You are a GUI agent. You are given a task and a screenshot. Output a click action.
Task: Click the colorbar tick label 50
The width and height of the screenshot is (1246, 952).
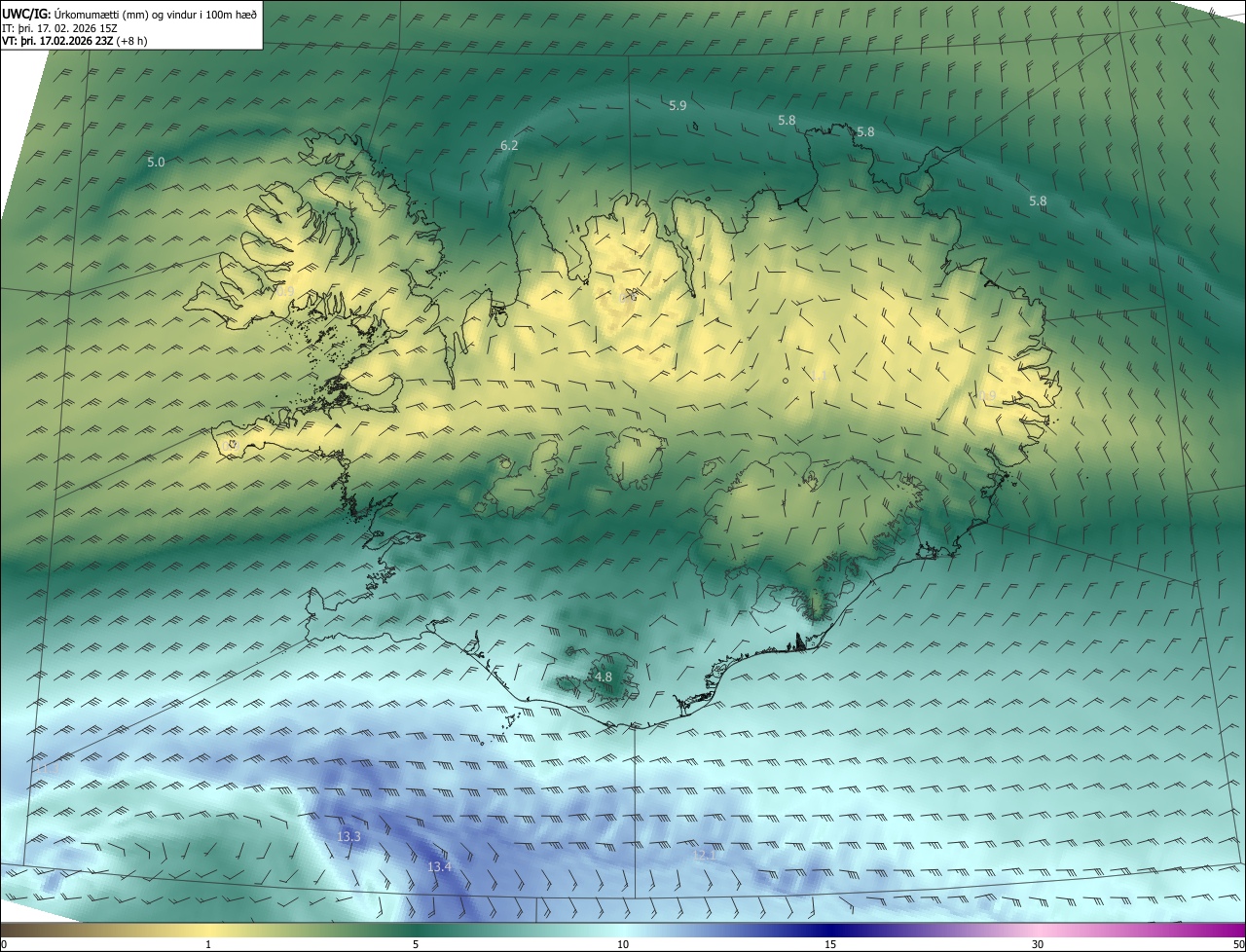[1238, 944]
